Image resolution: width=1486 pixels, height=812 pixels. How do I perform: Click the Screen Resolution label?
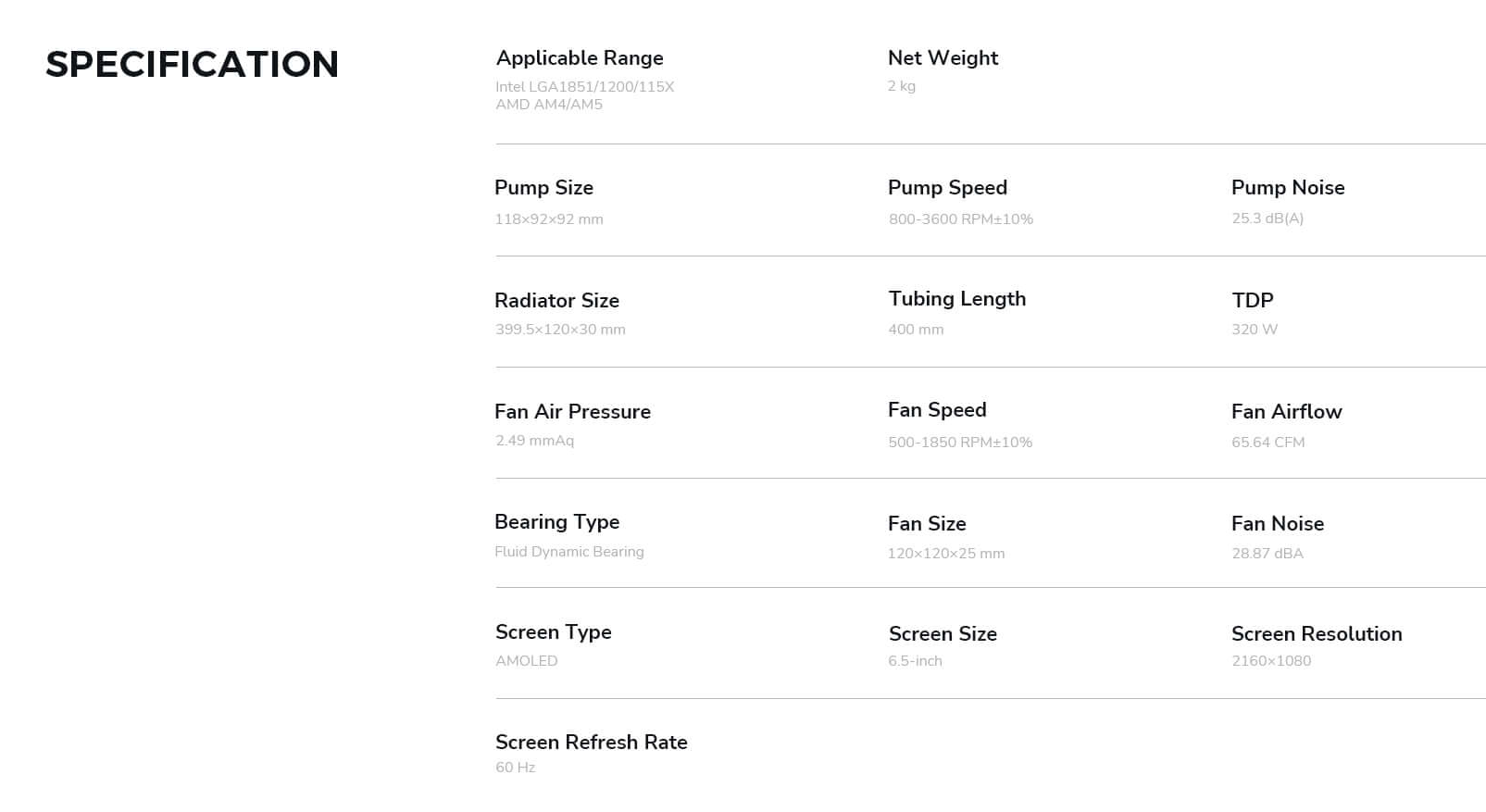point(1317,633)
